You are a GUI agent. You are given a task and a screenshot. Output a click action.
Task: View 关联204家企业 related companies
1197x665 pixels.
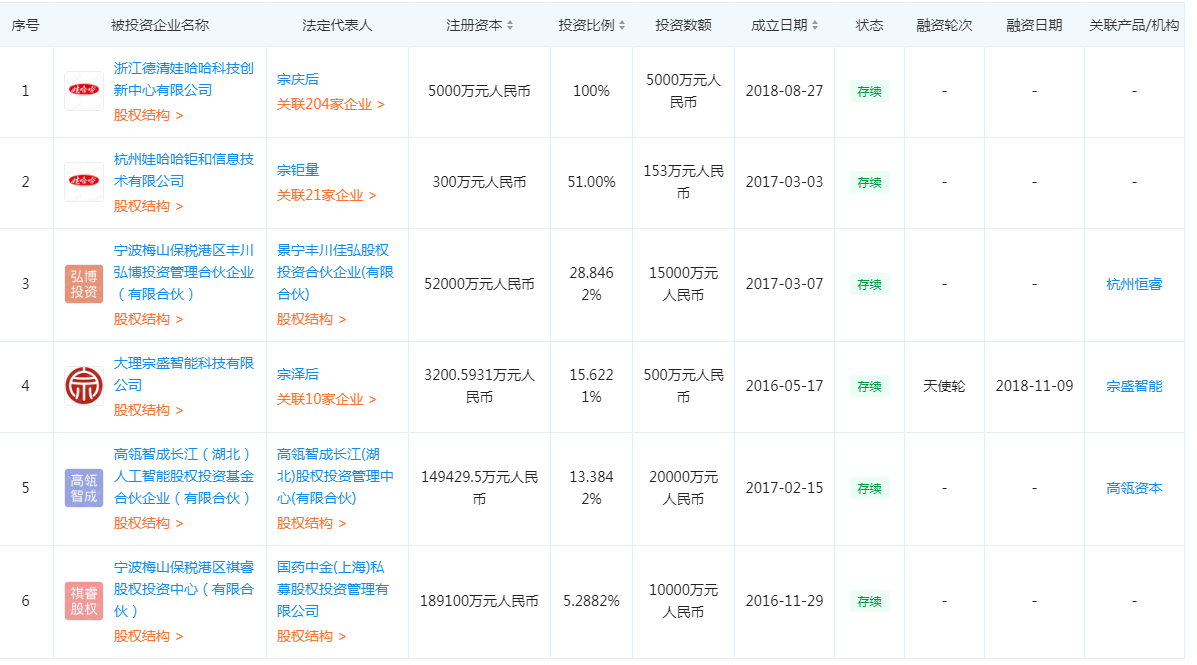pos(330,104)
